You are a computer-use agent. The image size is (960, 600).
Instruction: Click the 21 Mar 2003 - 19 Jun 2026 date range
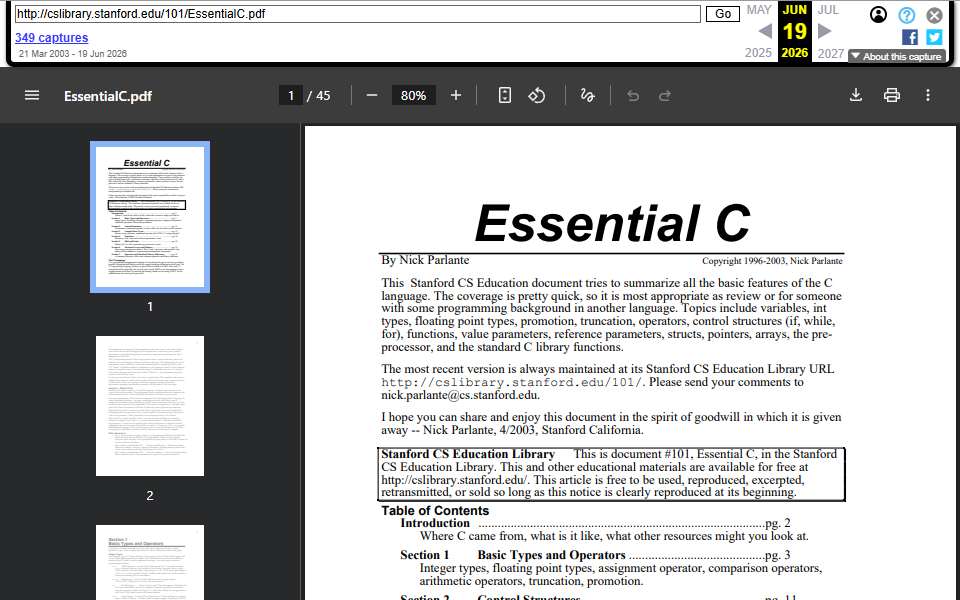[72, 54]
